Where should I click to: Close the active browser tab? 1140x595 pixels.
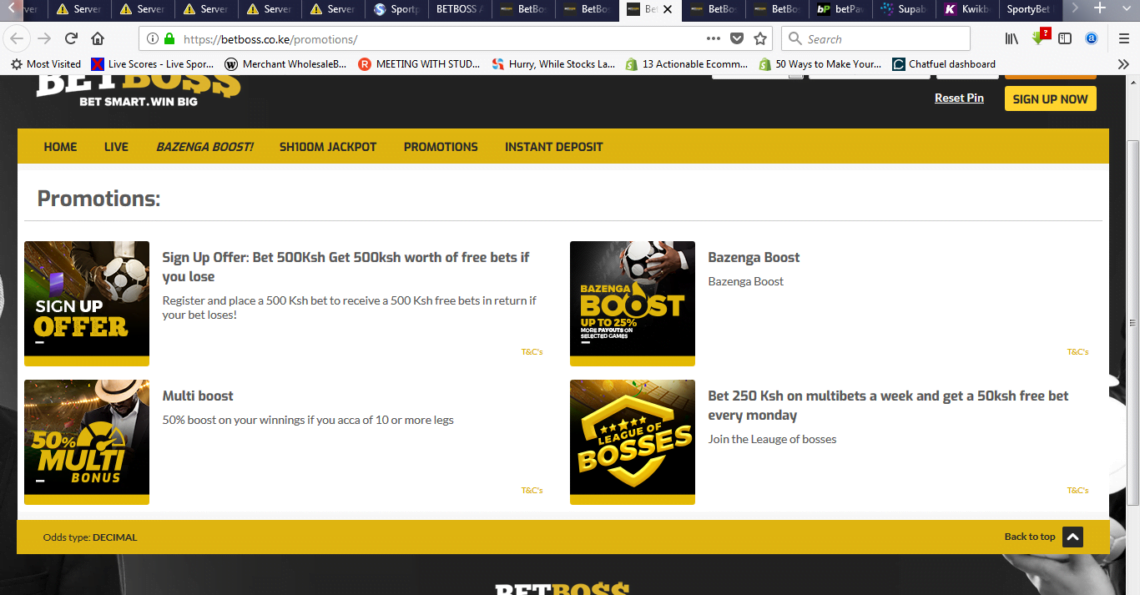coord(667,9)
